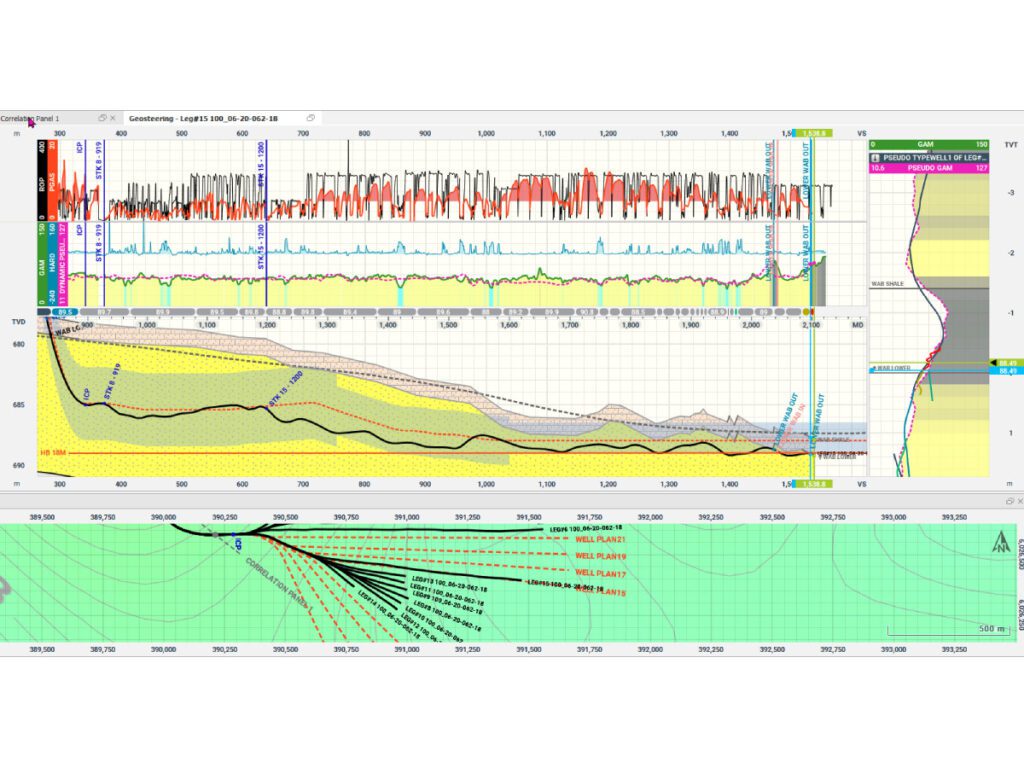Click the ROP curve header

coord(42,180)
